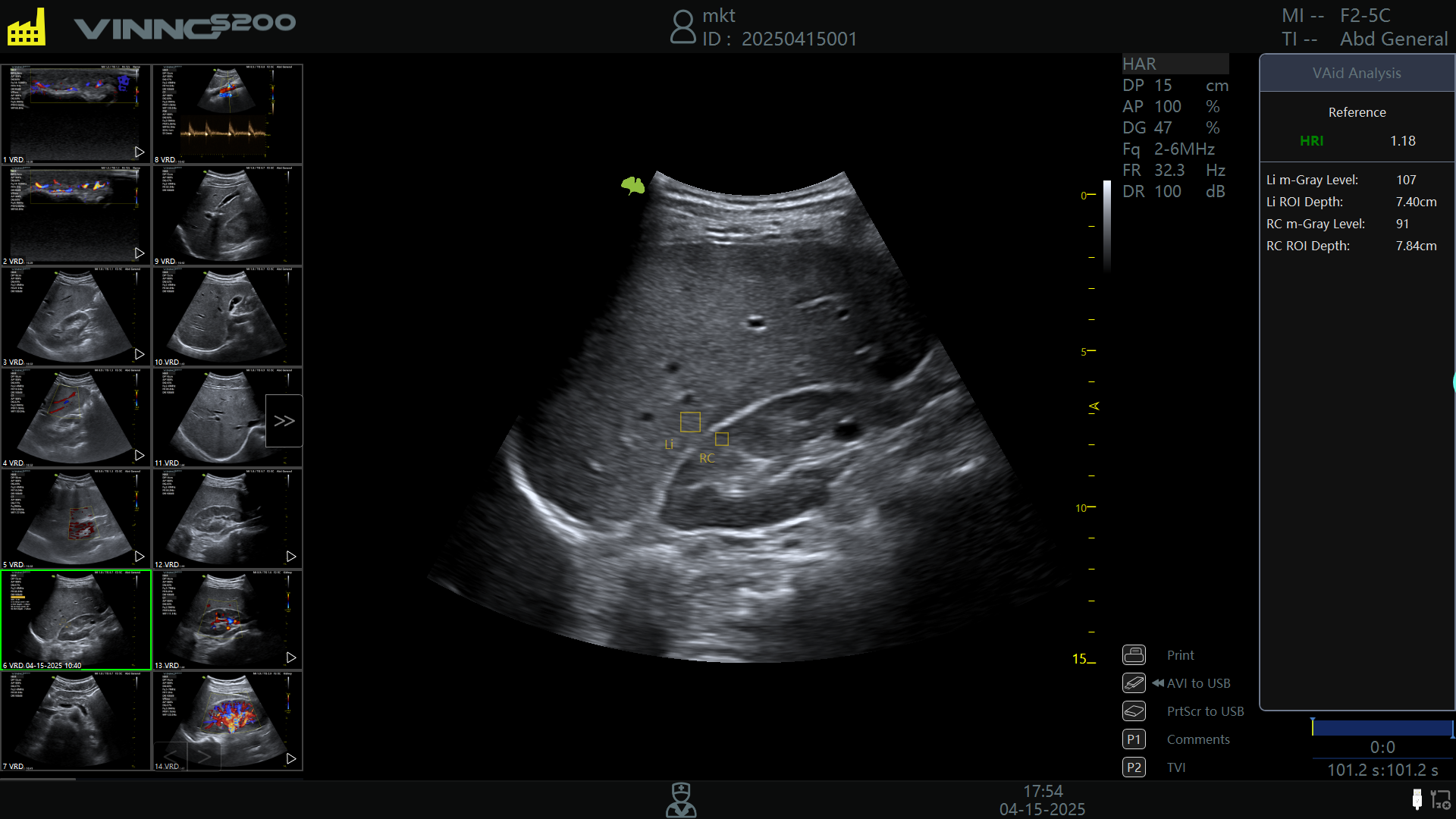Open thumbnail 8 VRD Doppler image

227,114
